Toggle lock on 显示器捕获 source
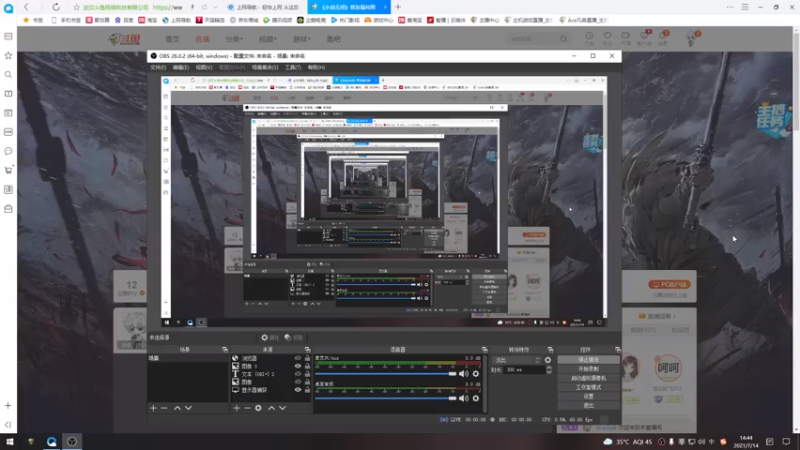The width and height of the screenshot is (800, 450). click(307, 390)
